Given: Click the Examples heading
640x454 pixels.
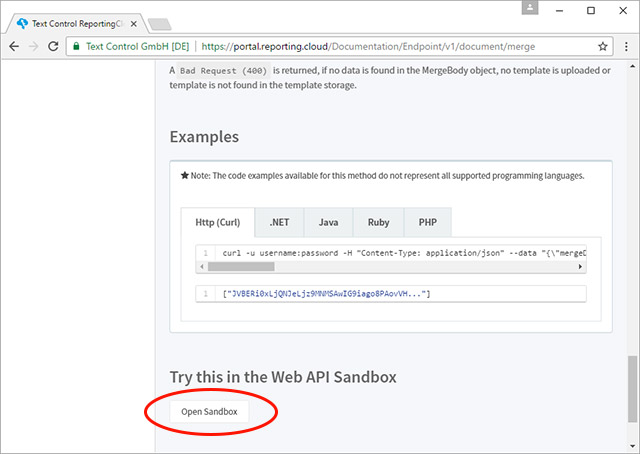Looking at the screenshot, I should 204,137.
